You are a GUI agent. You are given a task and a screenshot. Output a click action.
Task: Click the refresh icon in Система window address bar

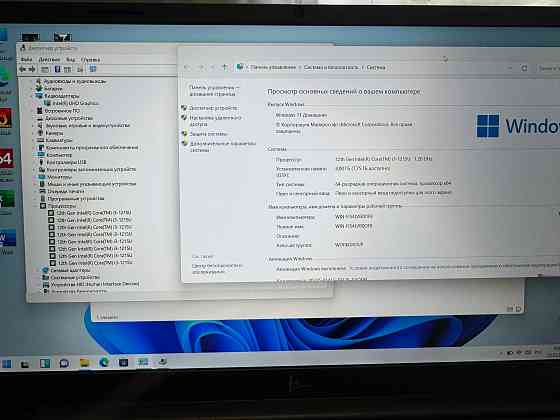pos(524,68)
